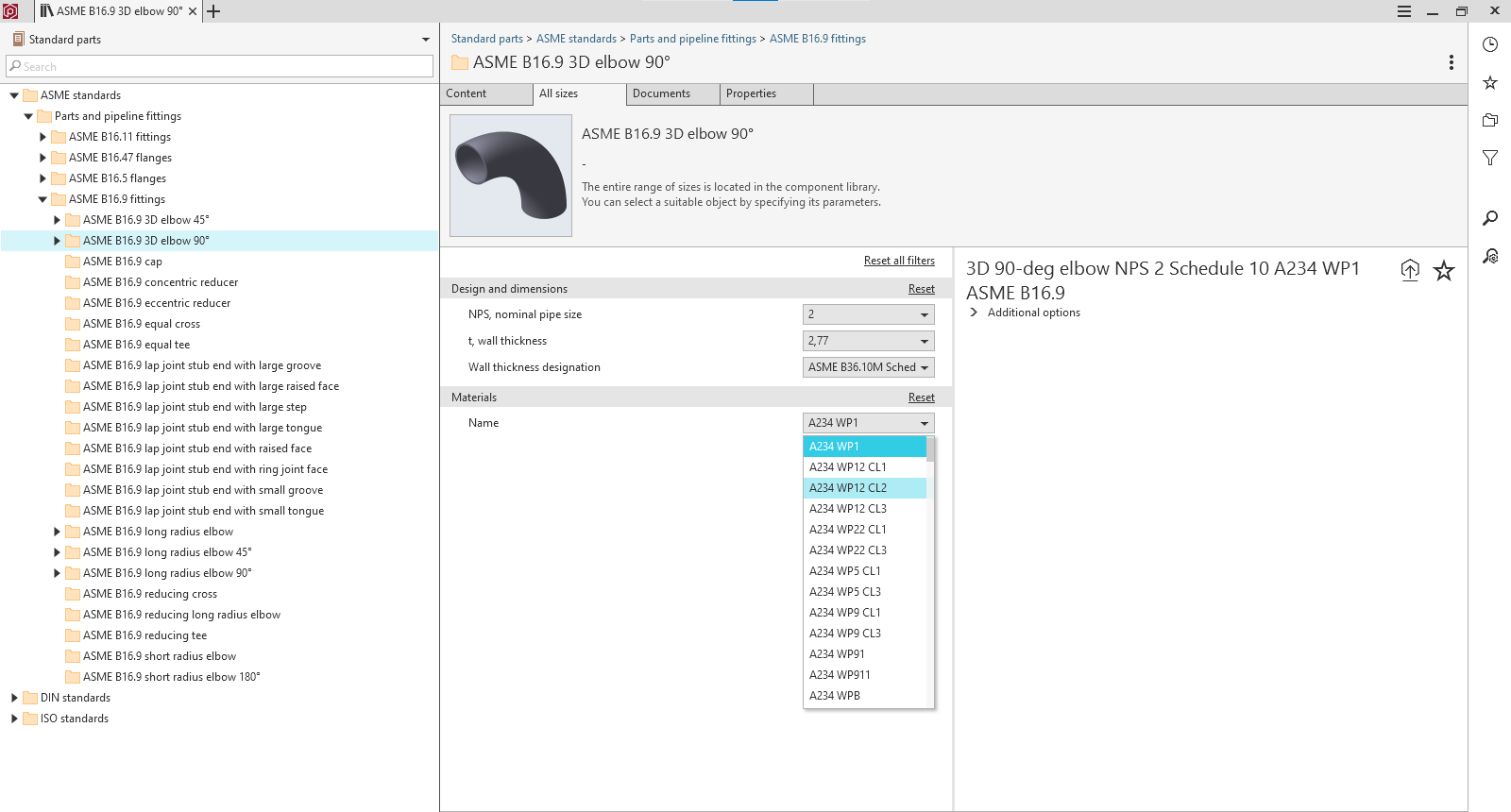This screenshot has width=1511, height=812.
Task: Open the history clock icon in right sidebar
Action: tap(1490, 44)
